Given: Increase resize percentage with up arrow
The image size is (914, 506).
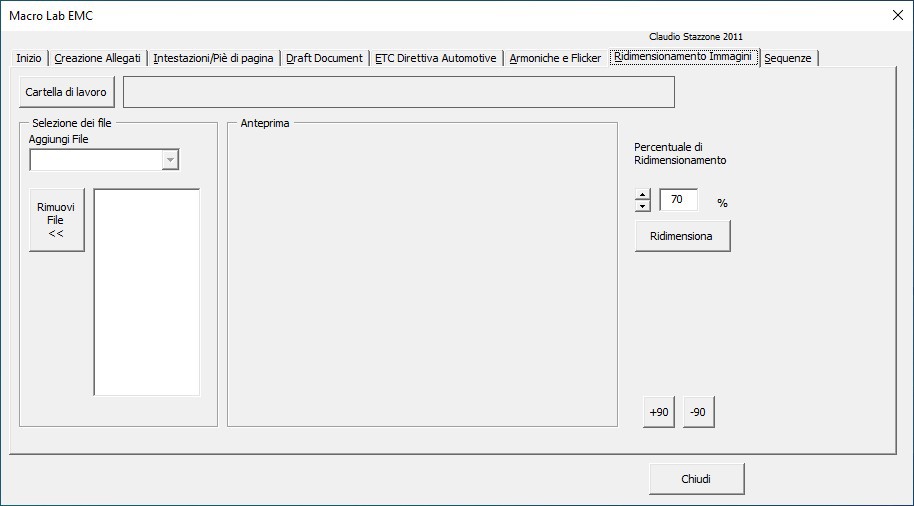Looking at the screenshot, I should click(642, 195).
